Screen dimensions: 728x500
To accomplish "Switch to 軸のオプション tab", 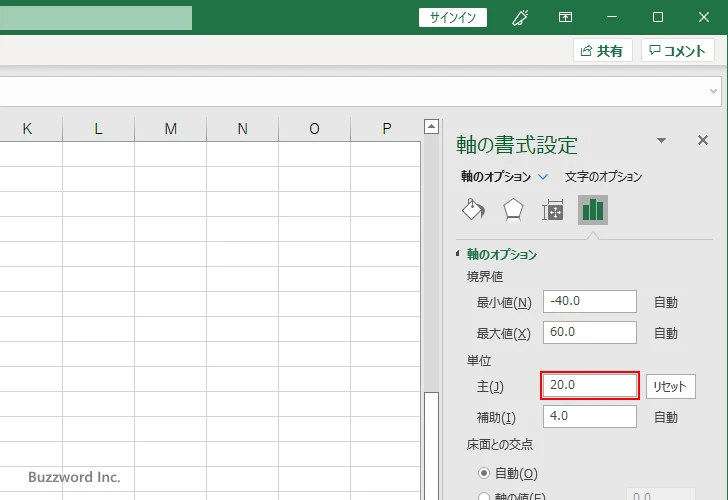I will (x=495, y=176).
